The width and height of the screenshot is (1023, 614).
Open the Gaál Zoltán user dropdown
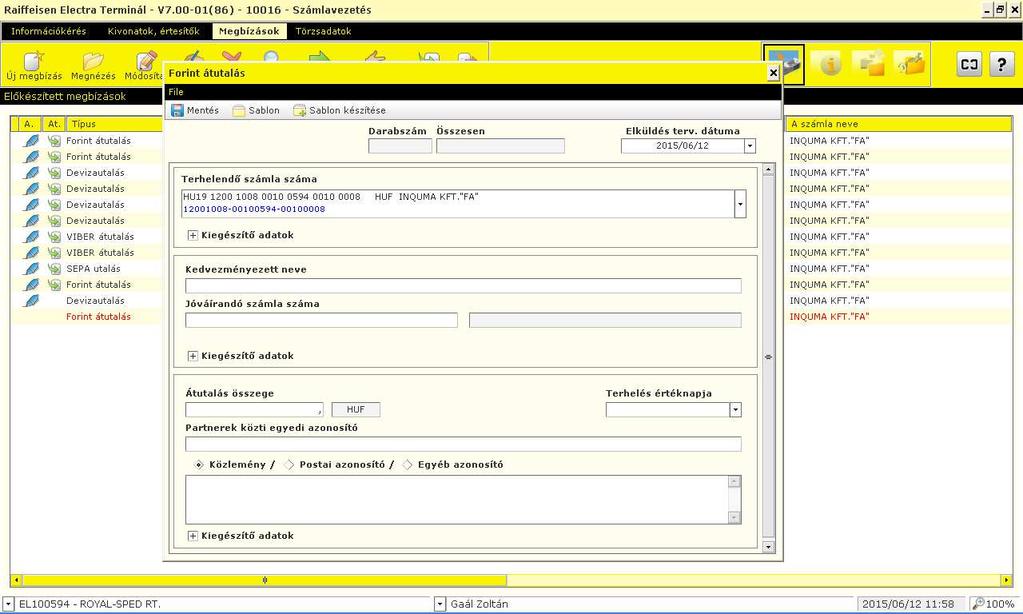[x=440, y=604]
